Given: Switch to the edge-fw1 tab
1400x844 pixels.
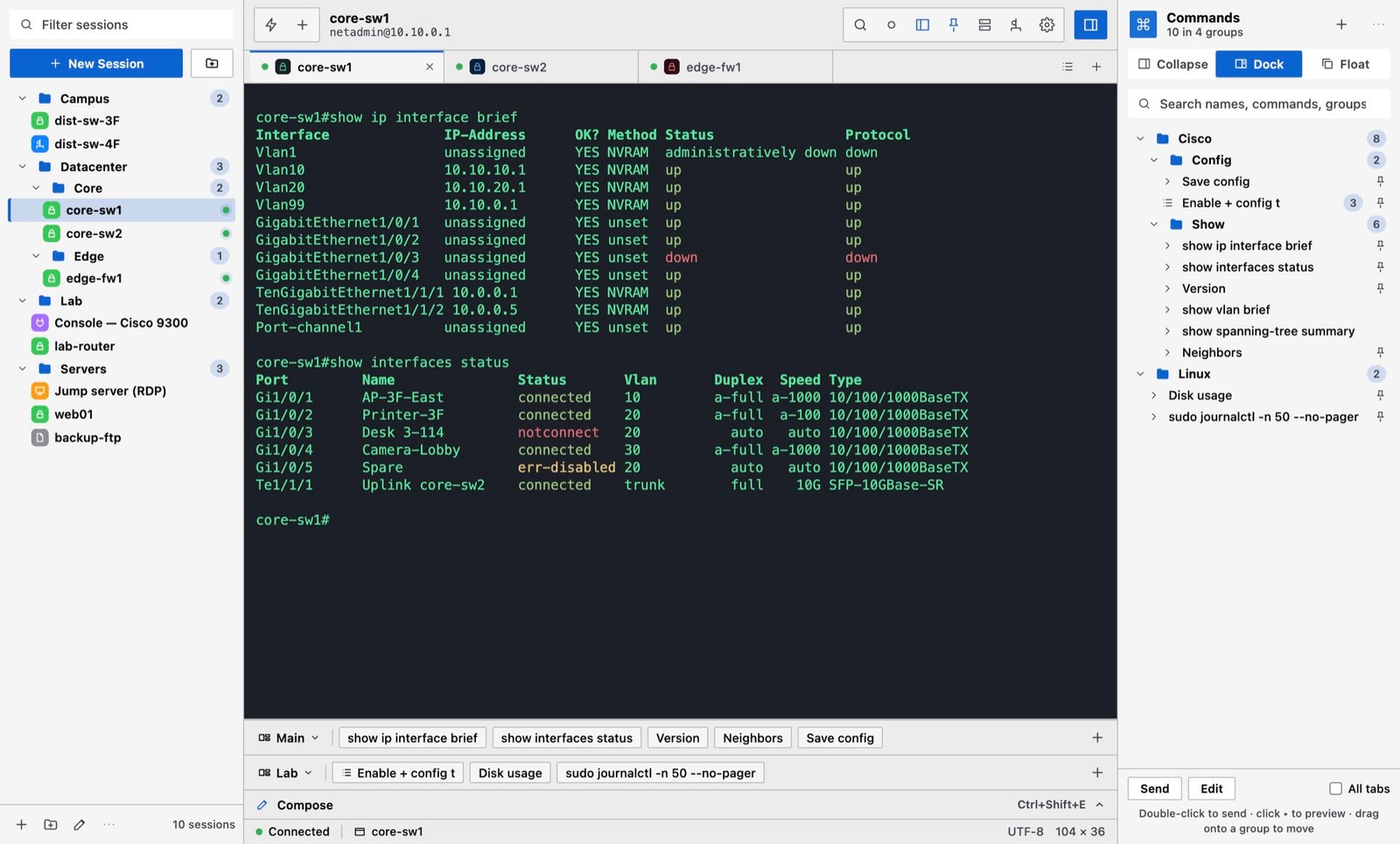Looking at the screenshot, I should tap(735, 67).
